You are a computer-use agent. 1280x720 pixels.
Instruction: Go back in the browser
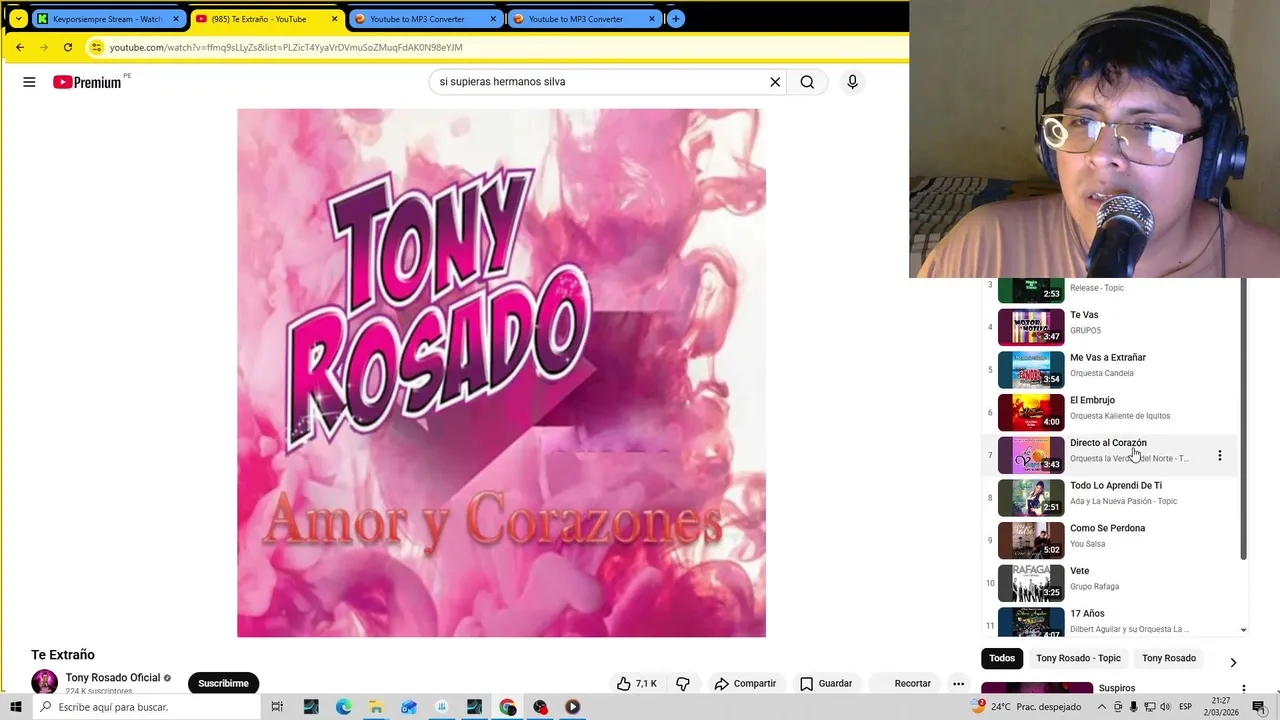[x=19, y=47]
